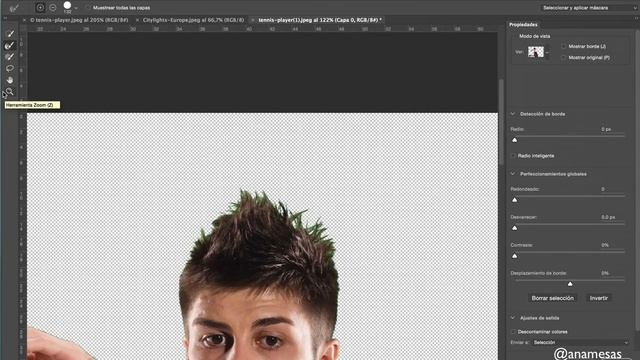Select the Hand tool
This screenshot has width=640, height=360.
coord(10,80)
